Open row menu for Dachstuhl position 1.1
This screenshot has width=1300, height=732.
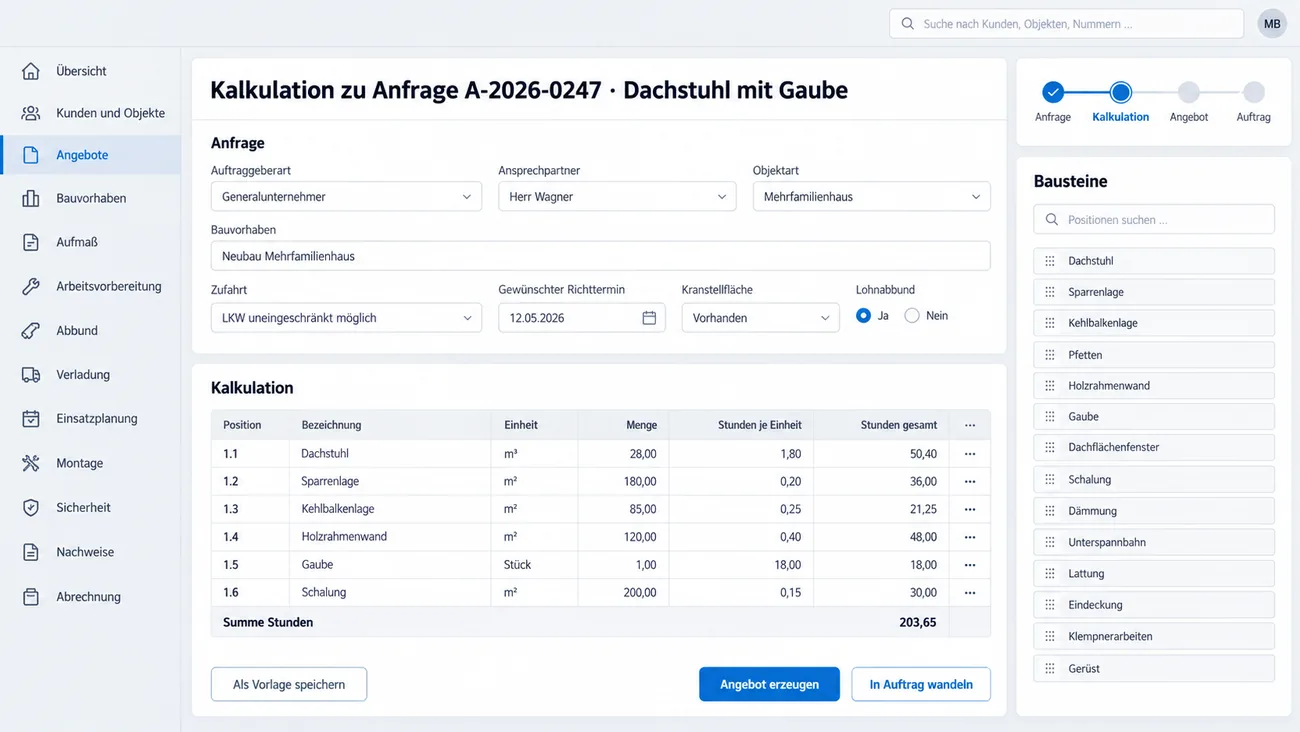point(969,454)
